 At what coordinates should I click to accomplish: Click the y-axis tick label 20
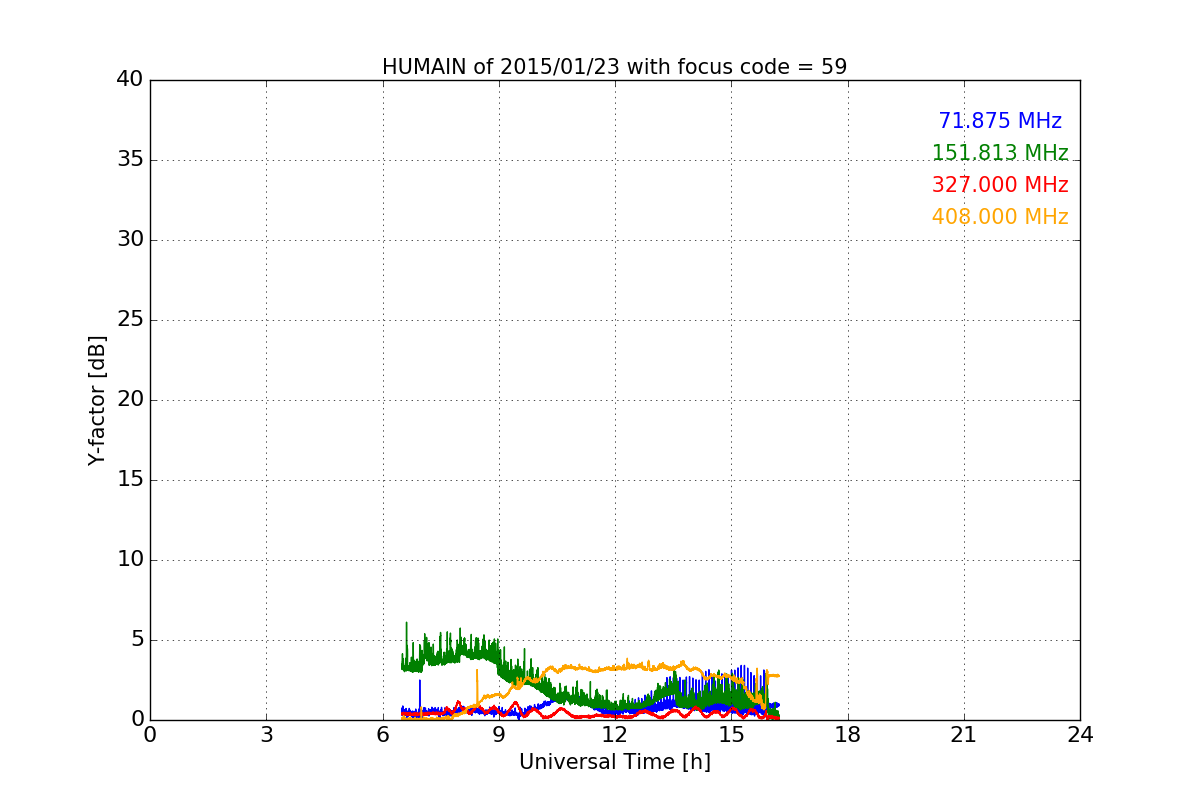coord(130,400)
